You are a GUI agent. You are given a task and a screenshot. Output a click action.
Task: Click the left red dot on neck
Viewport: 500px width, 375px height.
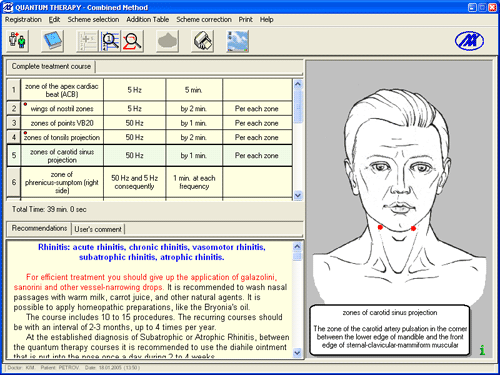[380, 227]
